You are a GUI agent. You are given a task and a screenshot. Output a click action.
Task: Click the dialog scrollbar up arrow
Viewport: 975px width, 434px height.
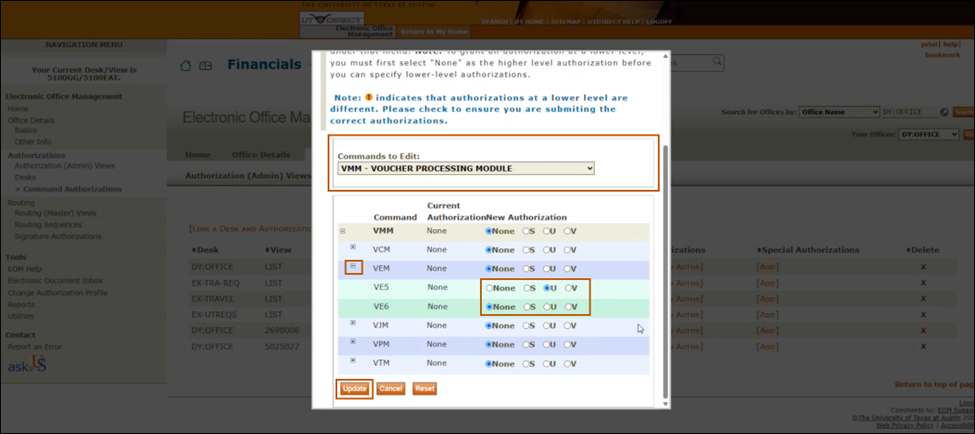[x=665, y=55]
